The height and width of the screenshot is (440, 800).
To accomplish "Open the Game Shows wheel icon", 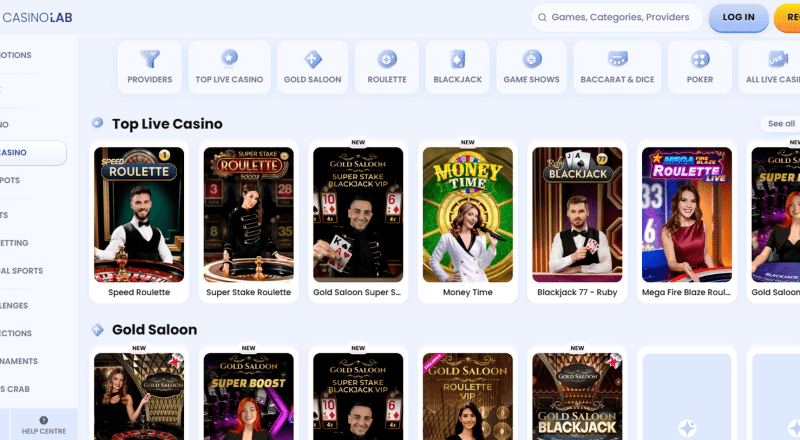I will tap(532, 59).
